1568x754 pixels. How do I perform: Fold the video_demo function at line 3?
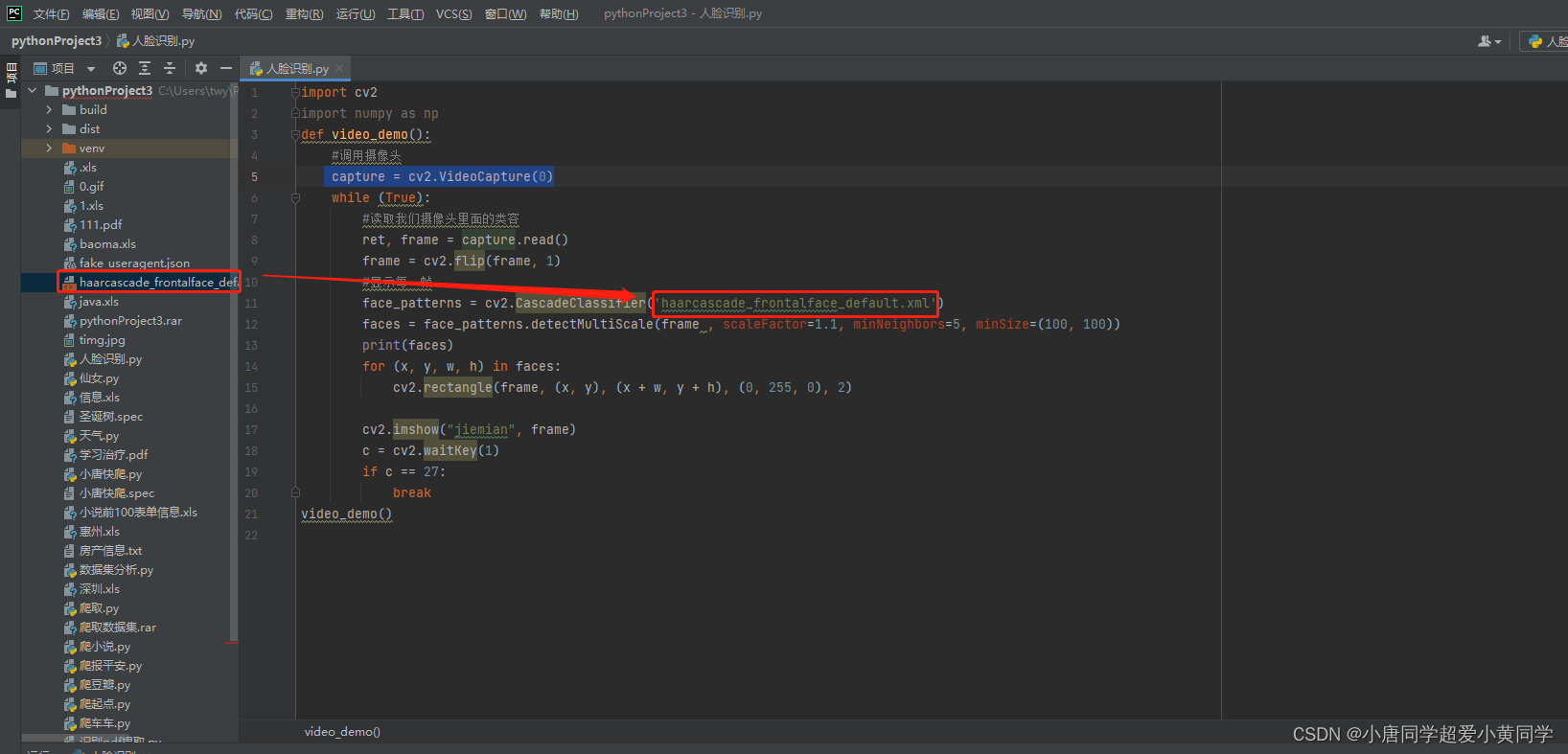295,135
